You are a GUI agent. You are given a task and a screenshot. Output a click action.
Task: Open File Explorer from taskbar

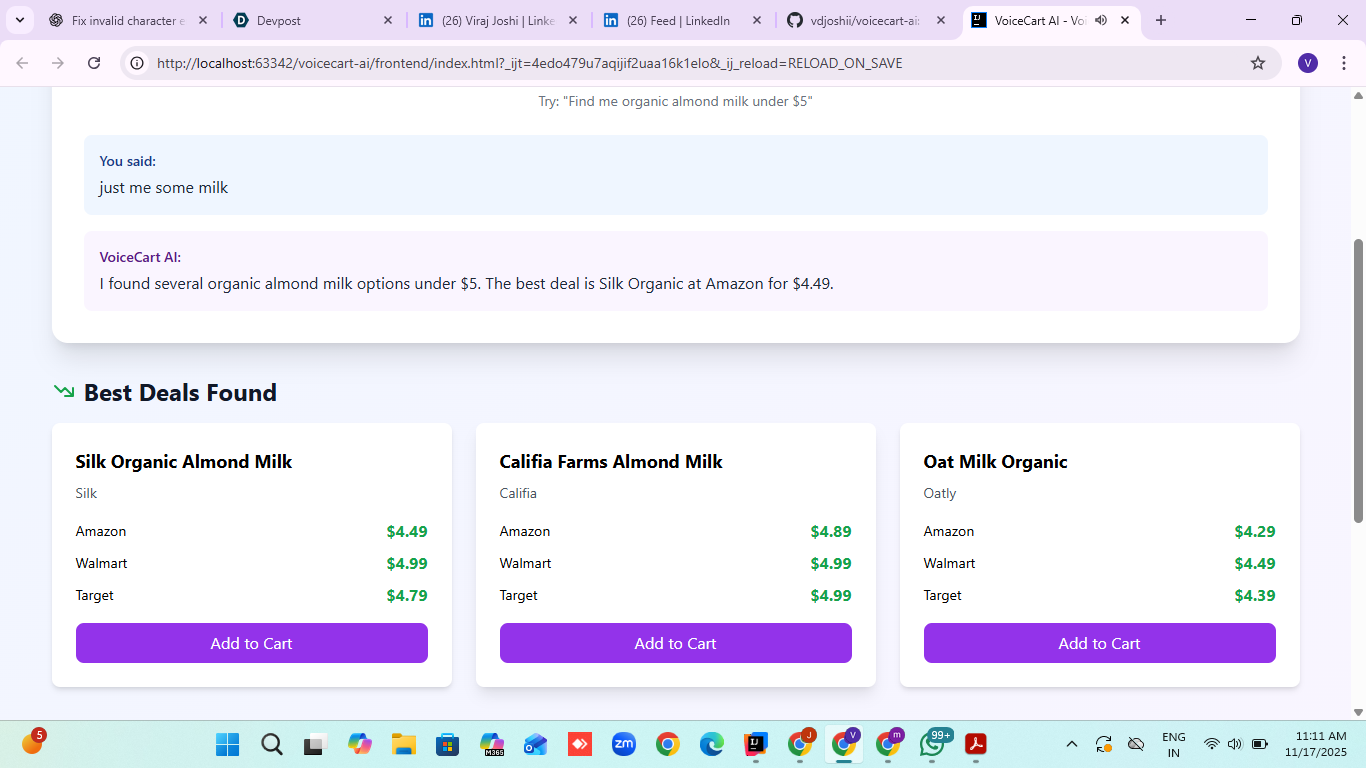tap(404, 744)
